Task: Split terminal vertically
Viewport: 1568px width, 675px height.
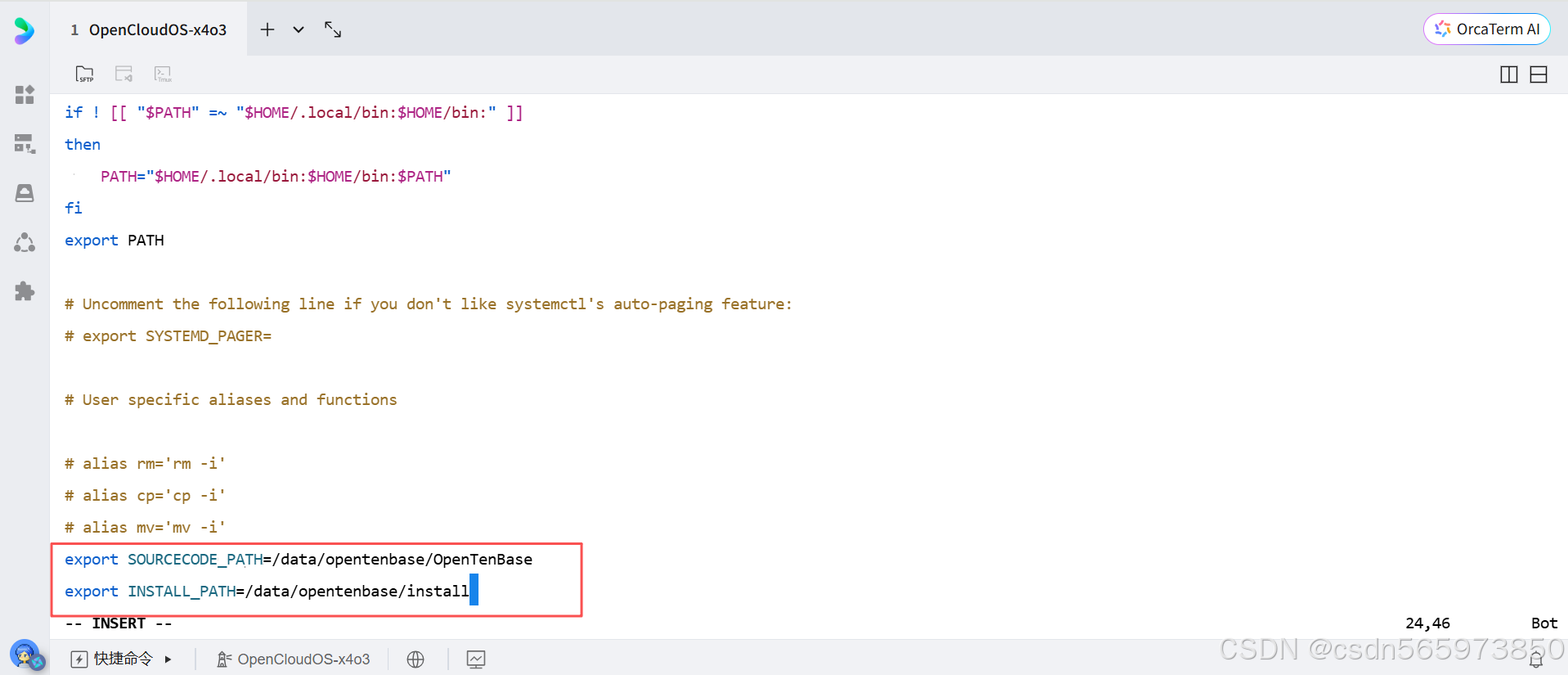Action: click(x=1509, y=74)
